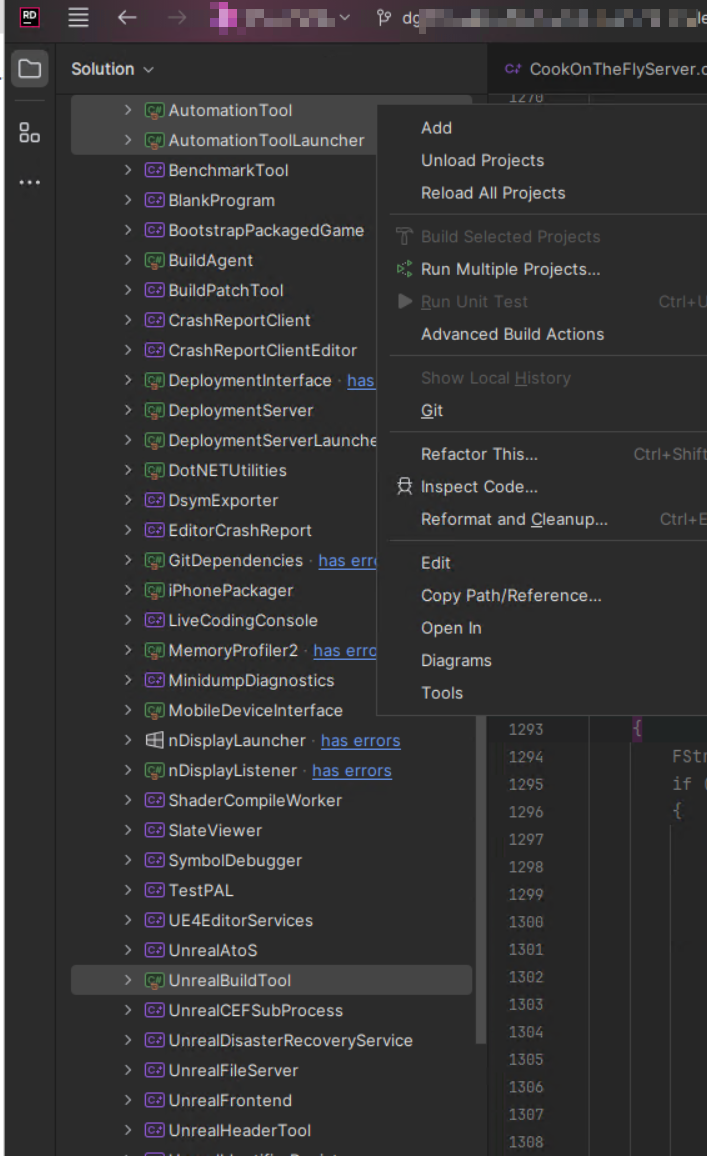
Task: Click the Git branch icon in the toolbar
Action: click(x=384, y=17)
